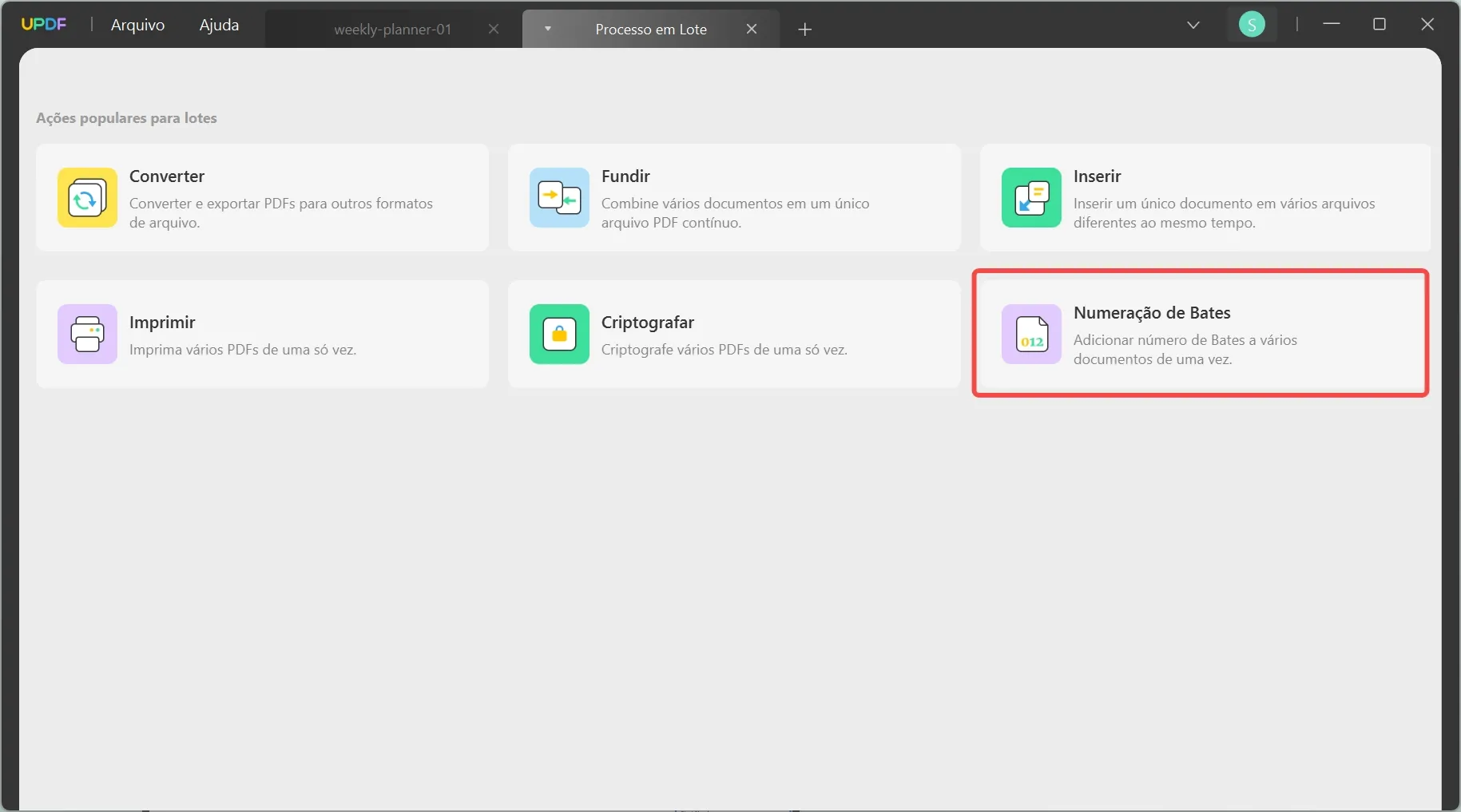
Task: Click the UPDF logo icon
Action: pos(44,25)
